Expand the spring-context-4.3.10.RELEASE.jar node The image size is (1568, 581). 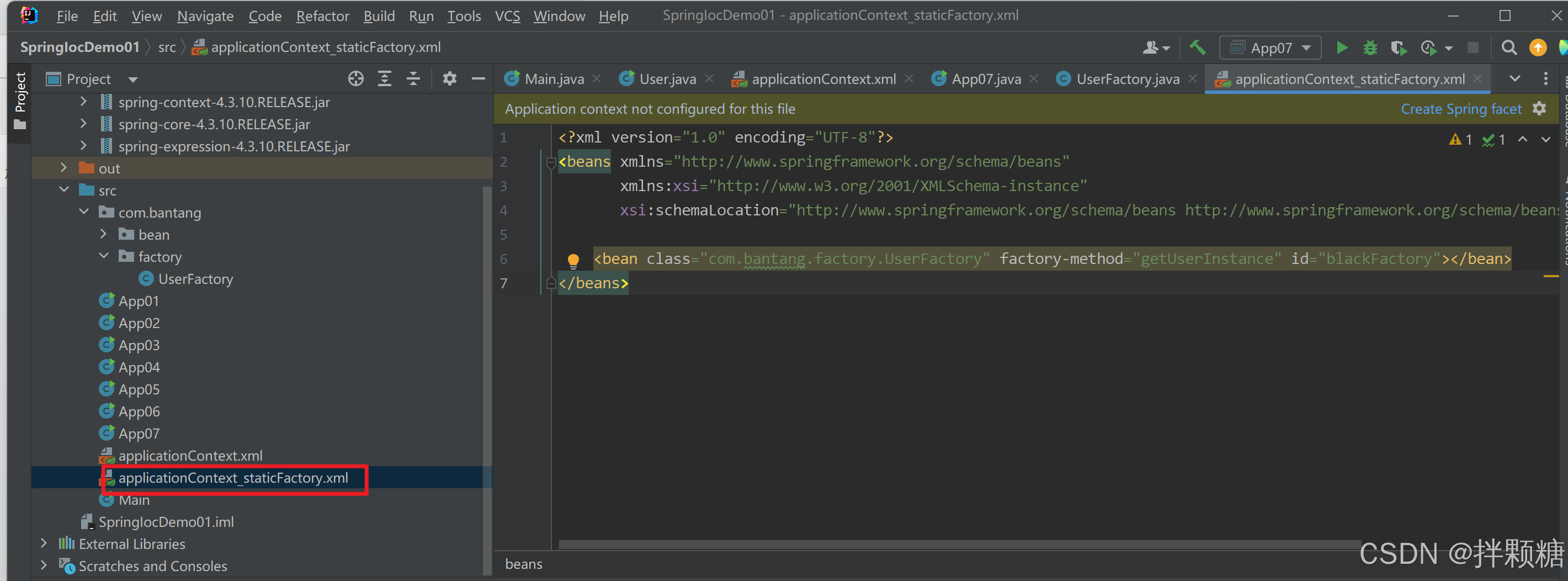point(83,102)
